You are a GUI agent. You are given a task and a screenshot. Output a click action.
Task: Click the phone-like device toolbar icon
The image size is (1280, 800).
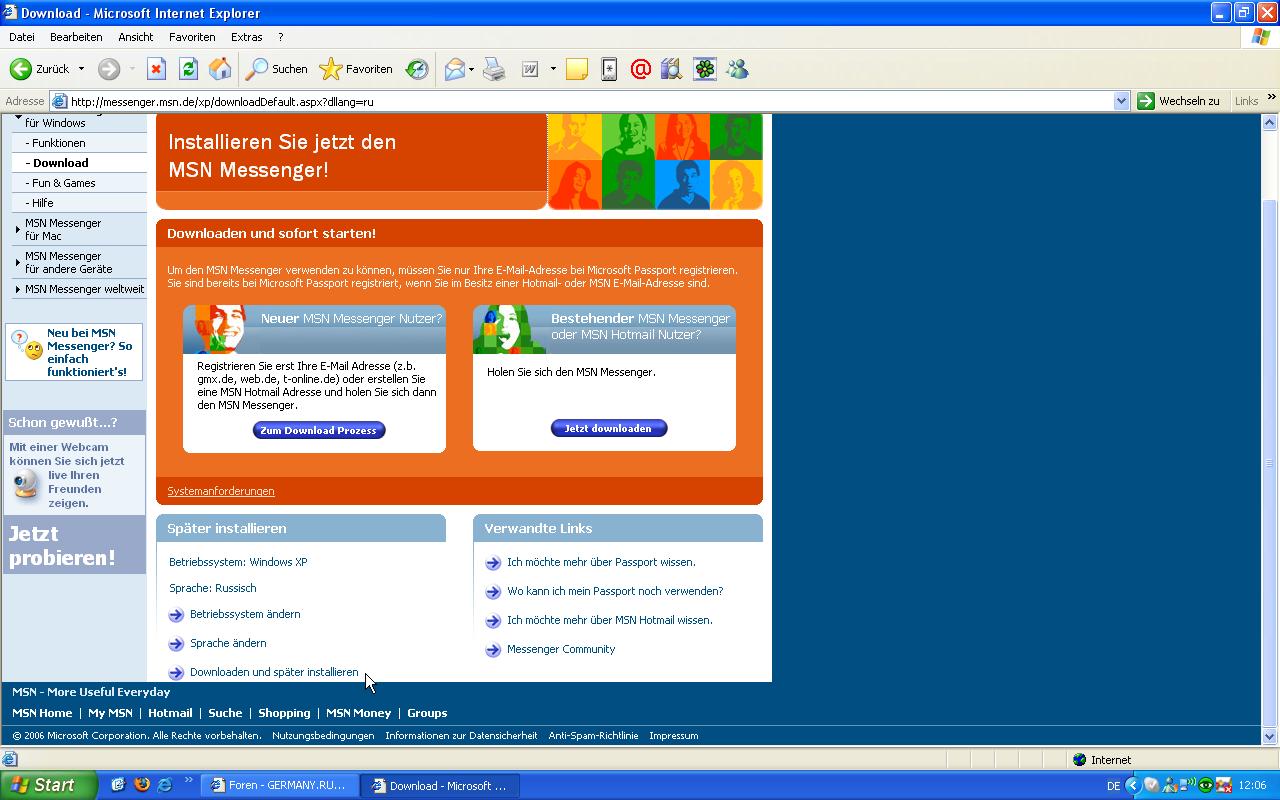click(609, 69)
